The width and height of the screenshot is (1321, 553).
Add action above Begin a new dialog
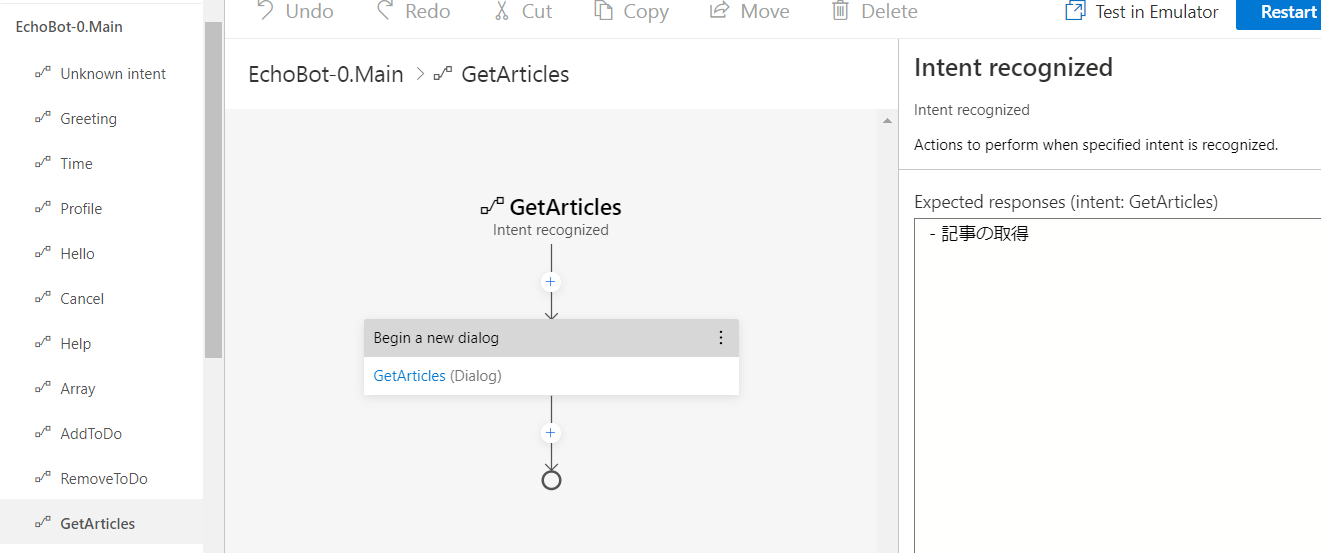[550, 282]
